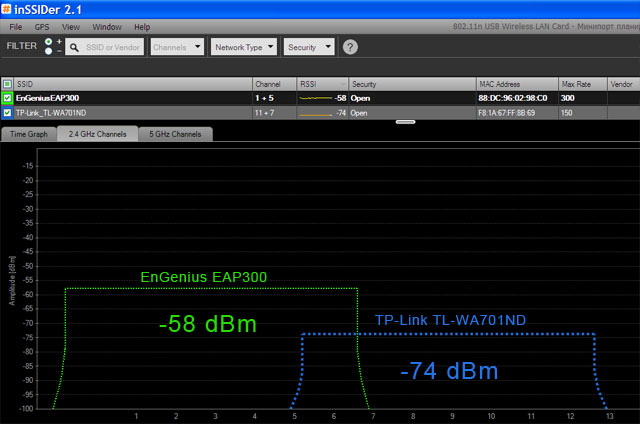This screenshot has height=424, width=640.
Task: Uncheck the EnGeniusEAP300 network checkbox
Action: point(7,98)
